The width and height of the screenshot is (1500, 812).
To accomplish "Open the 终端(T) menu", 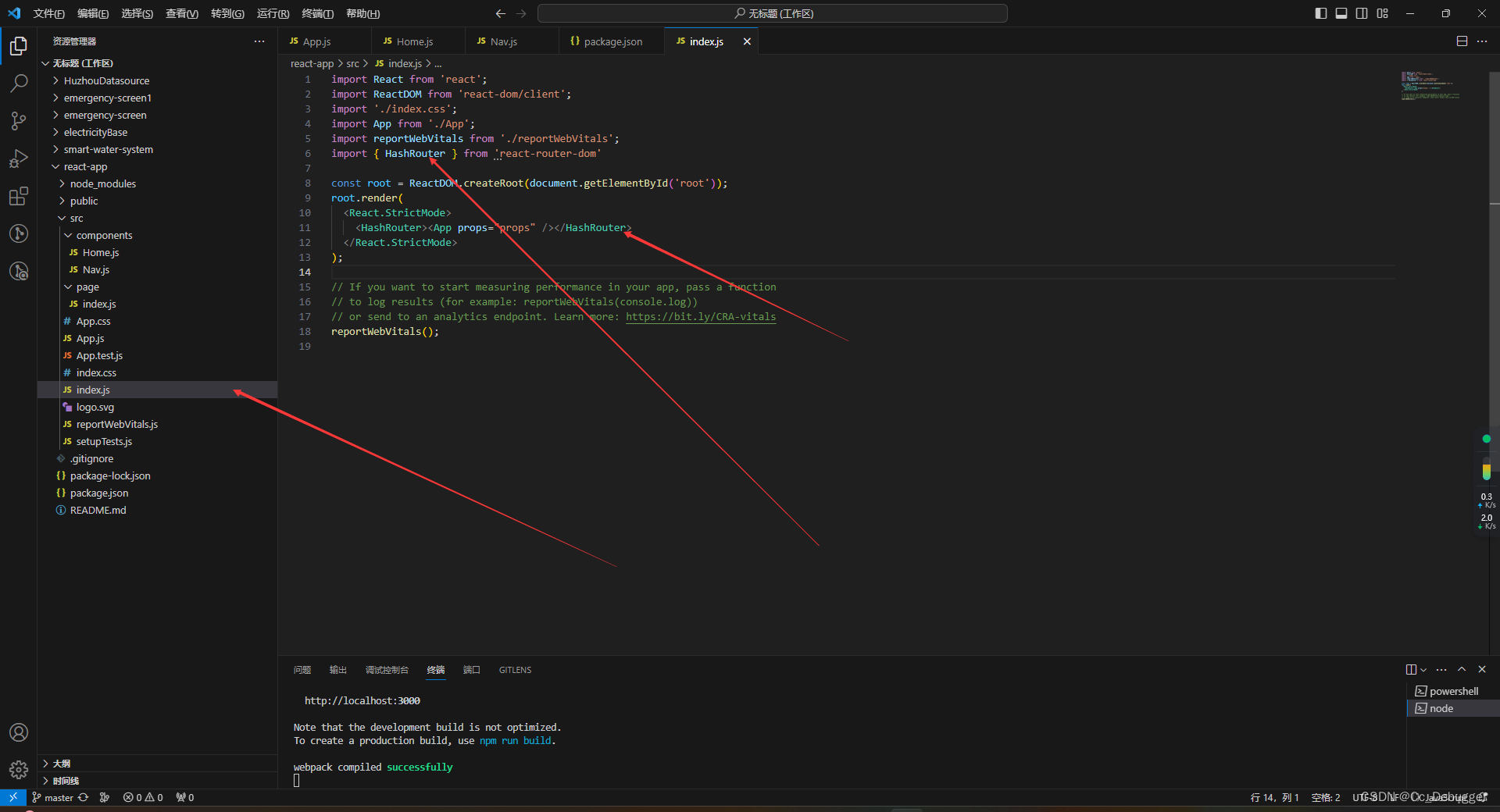I will click(317, 13).
